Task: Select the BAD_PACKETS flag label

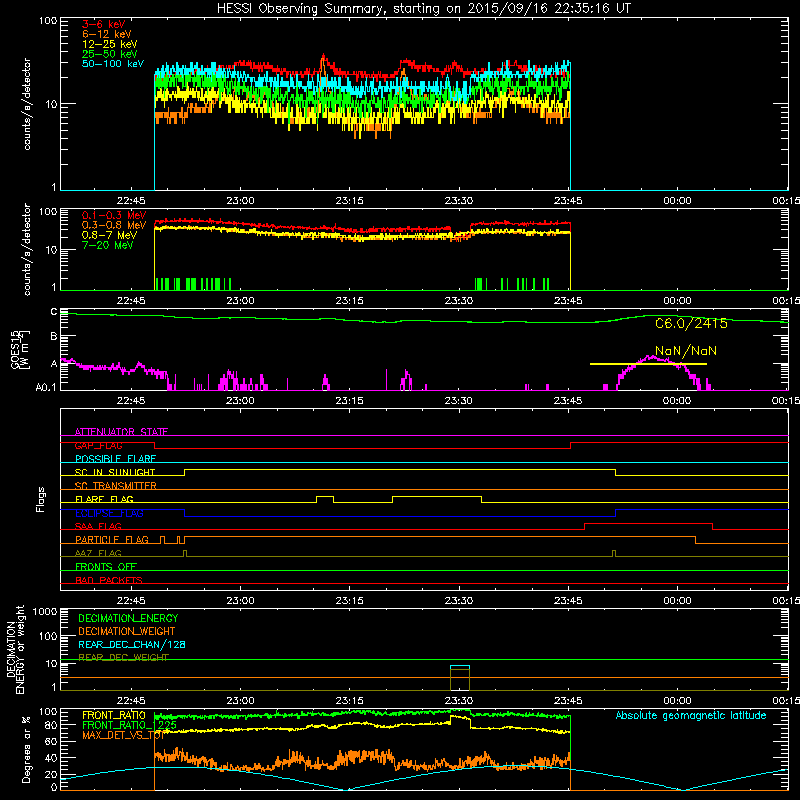Action: click(109, 580)
